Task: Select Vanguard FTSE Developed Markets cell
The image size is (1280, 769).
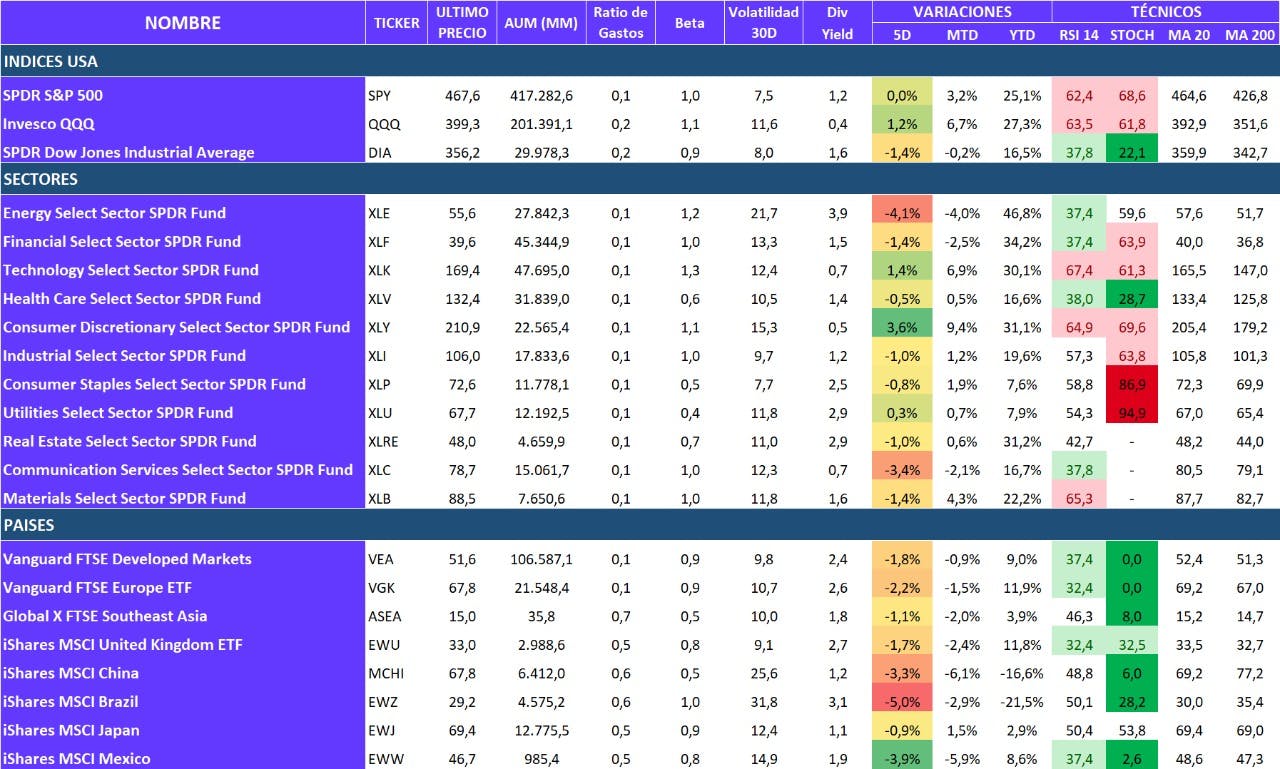Action: point(183,558)
